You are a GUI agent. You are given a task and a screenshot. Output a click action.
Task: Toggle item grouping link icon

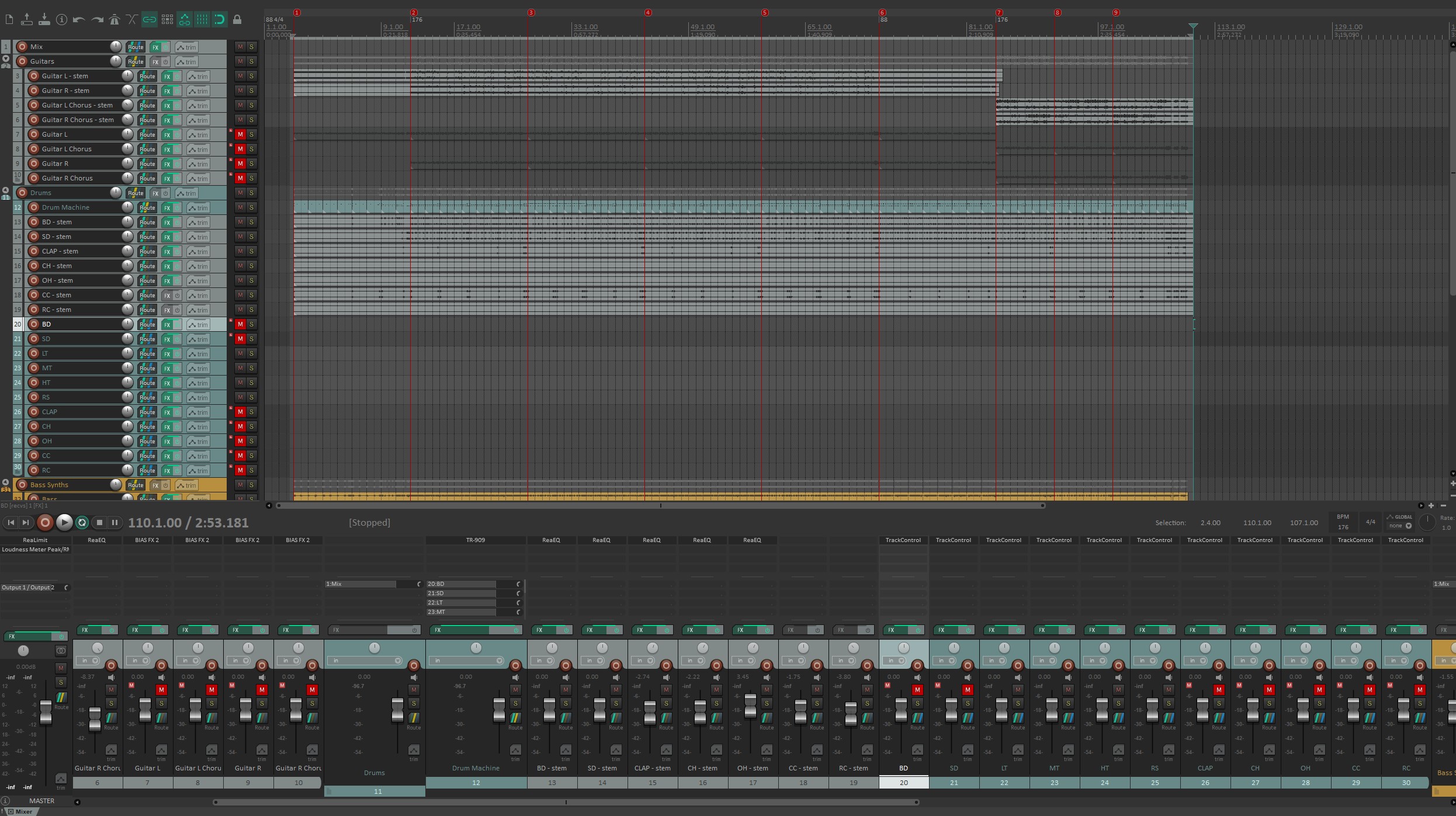click(x=150, y=19)
